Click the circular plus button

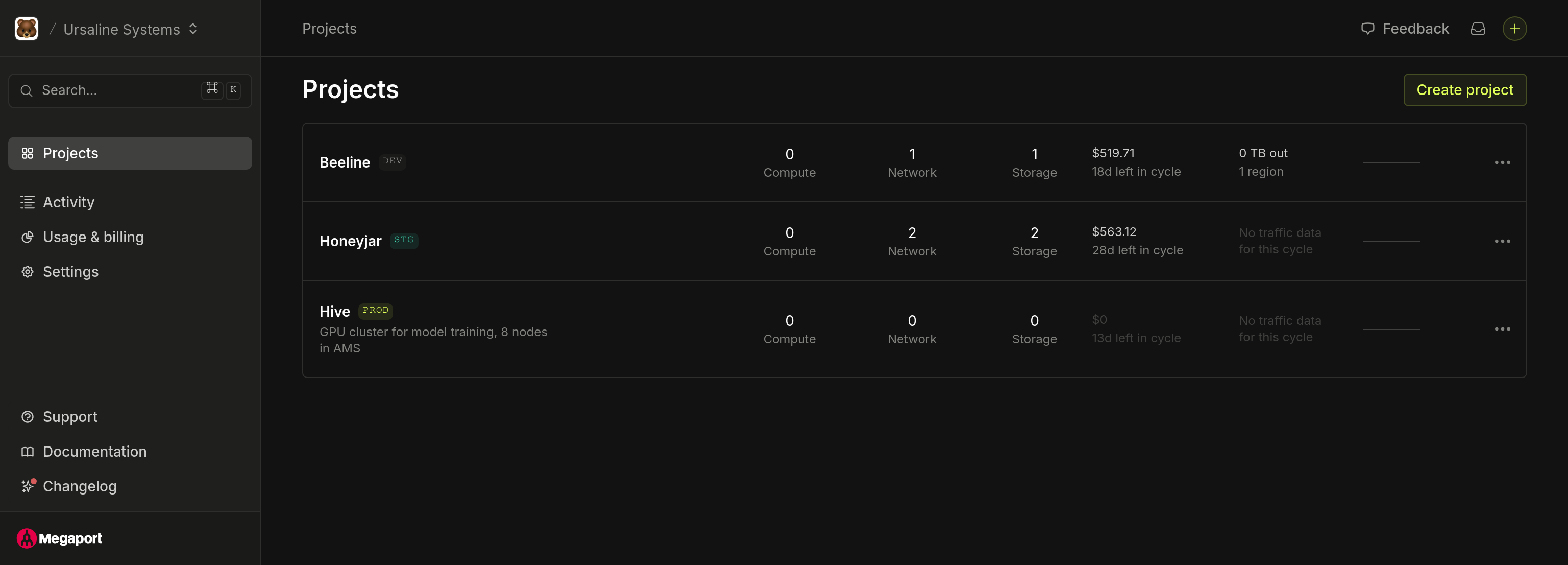[x=1514, y=29]
